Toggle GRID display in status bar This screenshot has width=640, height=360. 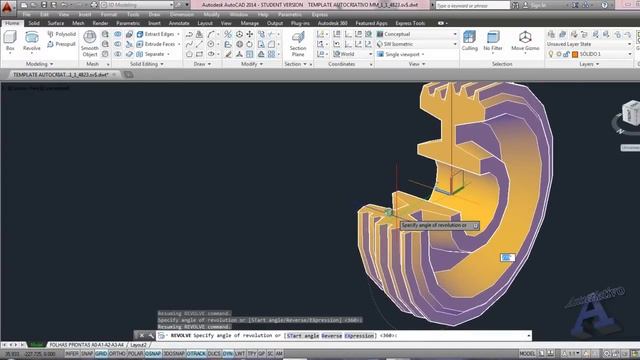(101, 353)
